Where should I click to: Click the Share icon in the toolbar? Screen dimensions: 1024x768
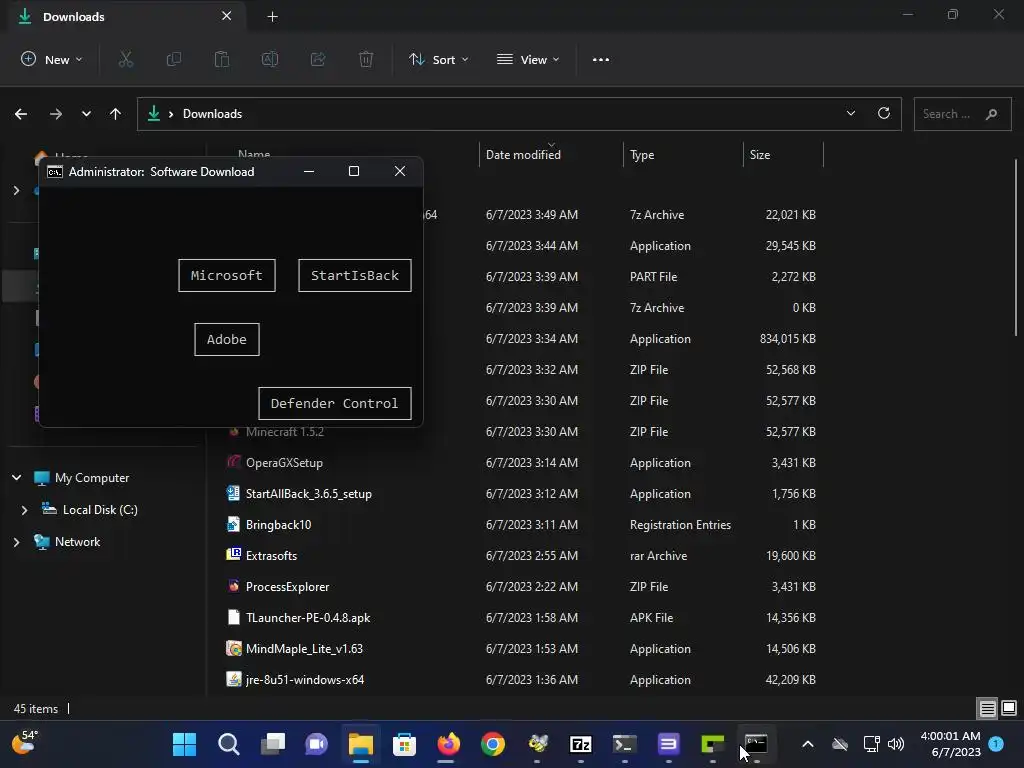point(318,59)
